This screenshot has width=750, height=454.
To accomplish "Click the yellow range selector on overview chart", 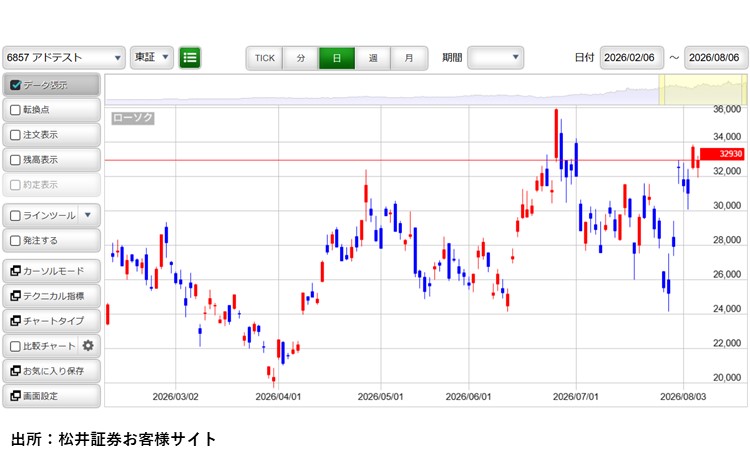I will [x=702, y=89].
